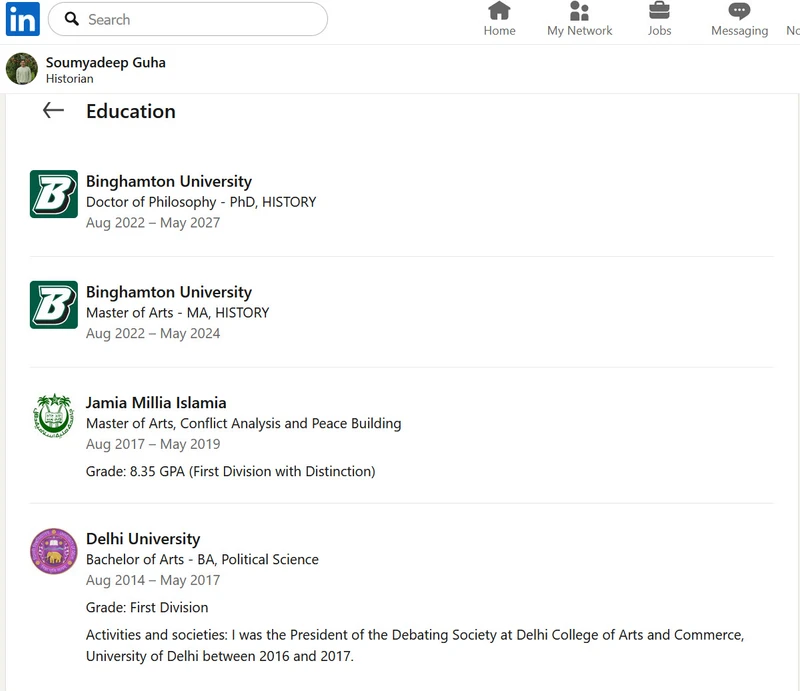This screenshot has height=691, width=800.
Task: Click the Aug 2017 – May 2019 dates
Action: [x=153, y=444]
